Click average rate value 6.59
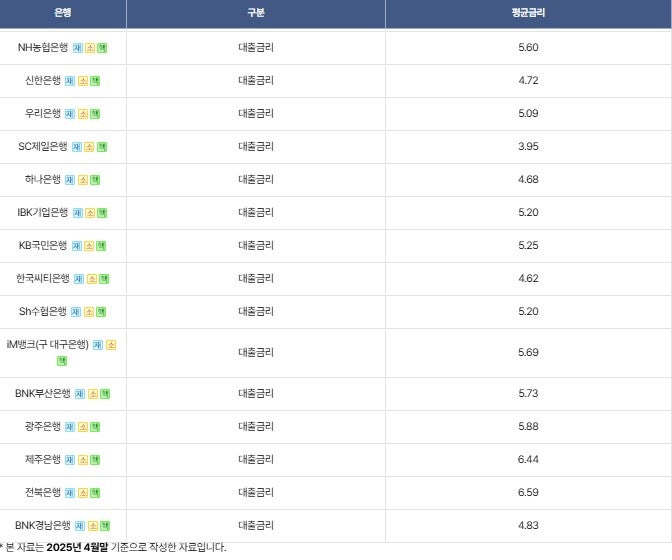This screenshot has height=560, width=672. [528, 492]
